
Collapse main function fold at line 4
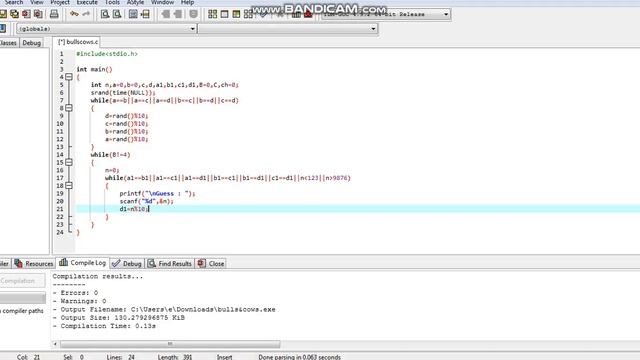(69, 77)
